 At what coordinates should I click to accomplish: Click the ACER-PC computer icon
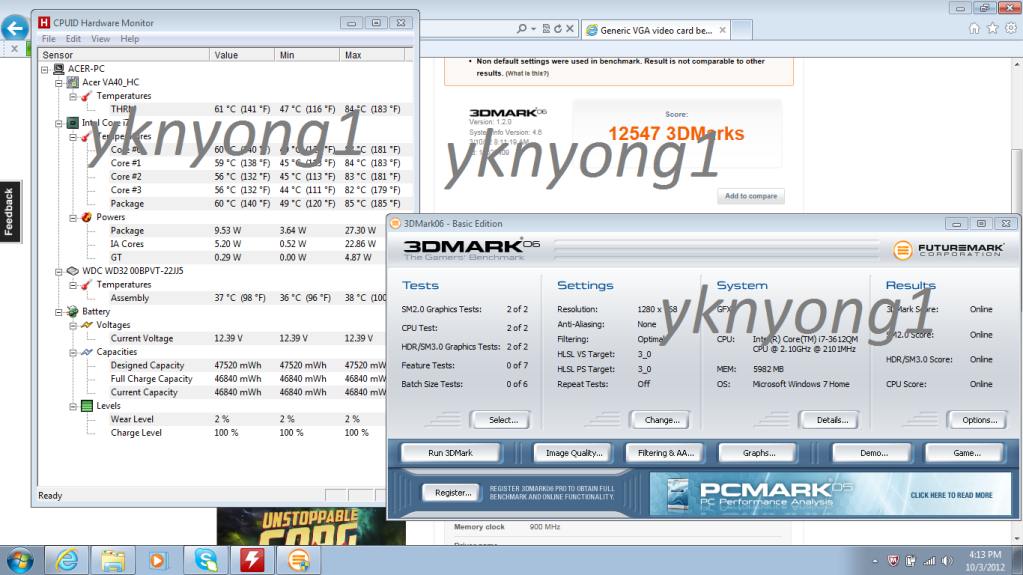tap(59, 69)
